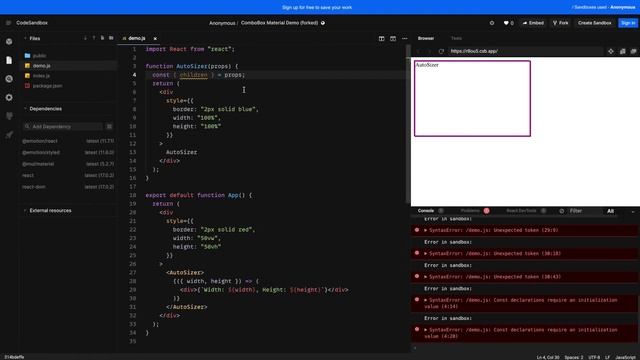The height and width of the screenshot is (360, 640).
Task: Click Spaces: 2 in the status bar
Action: pos(574,357)
